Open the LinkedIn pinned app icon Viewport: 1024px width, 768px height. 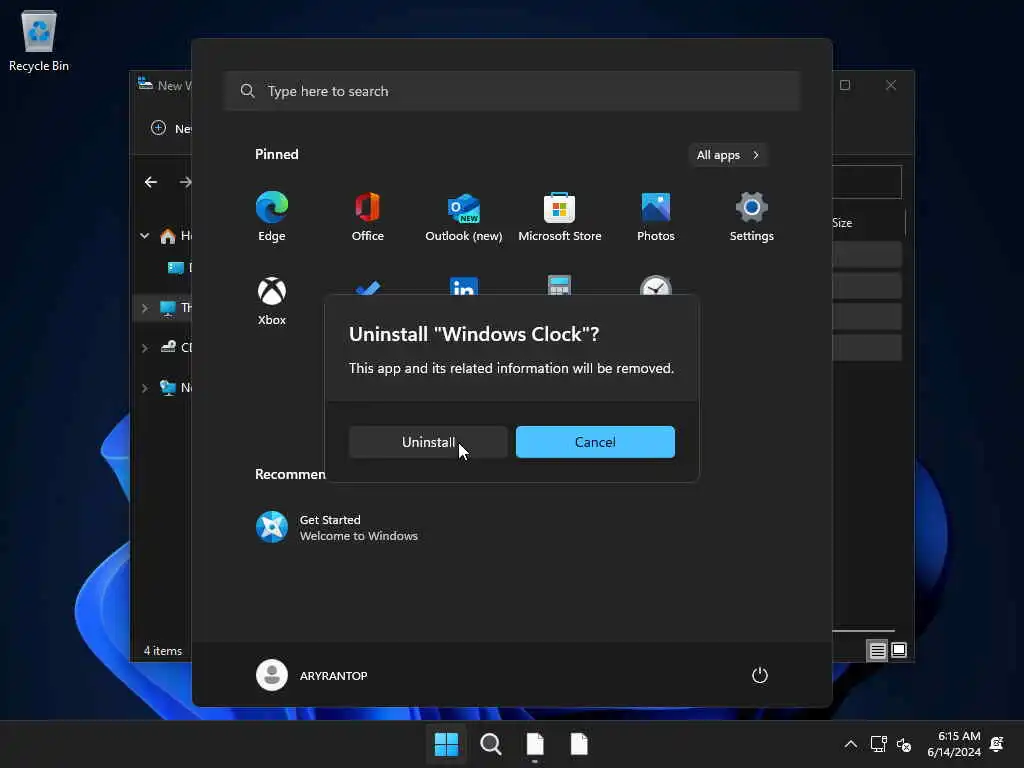click(x=464, y=286)
